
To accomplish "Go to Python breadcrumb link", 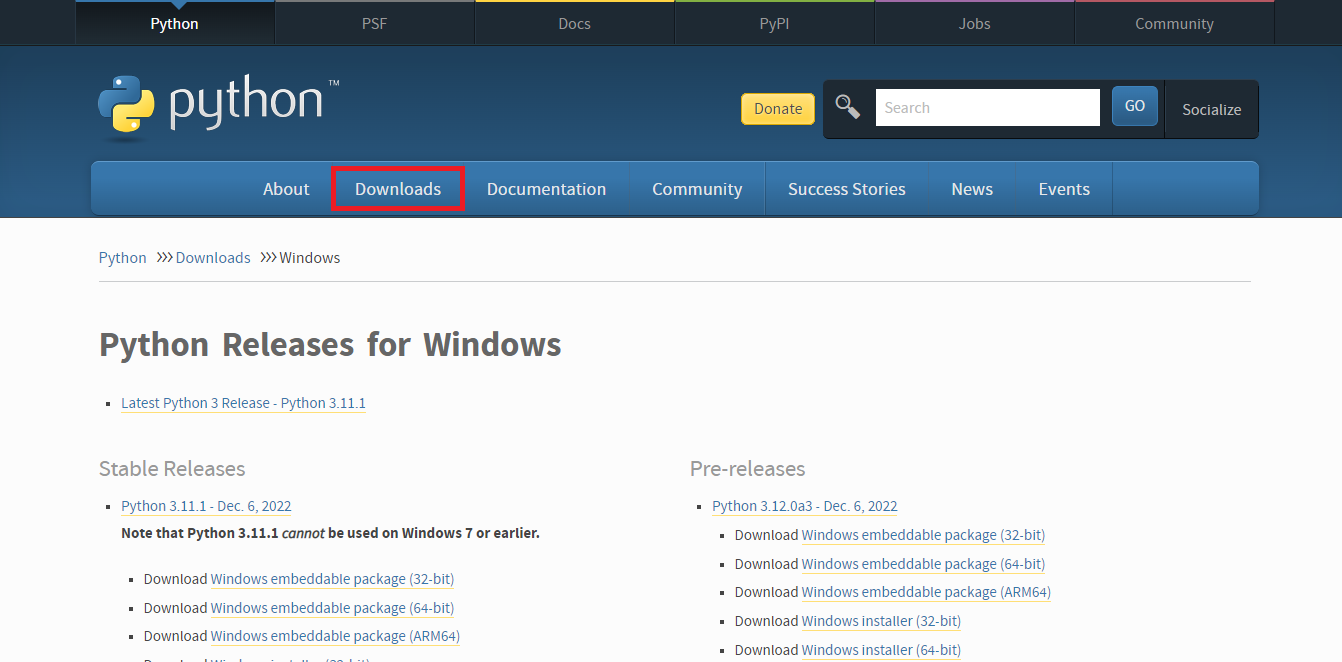I will pos(123,258).
